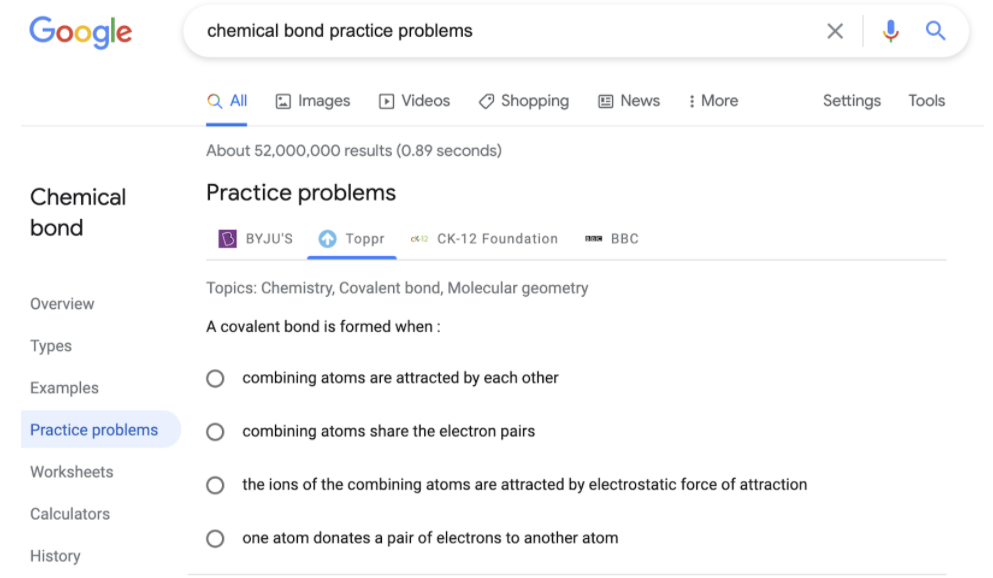Pick "one atom donates a pair of electrons" answer
Screen dimensions: 993x578
point(215,539)
